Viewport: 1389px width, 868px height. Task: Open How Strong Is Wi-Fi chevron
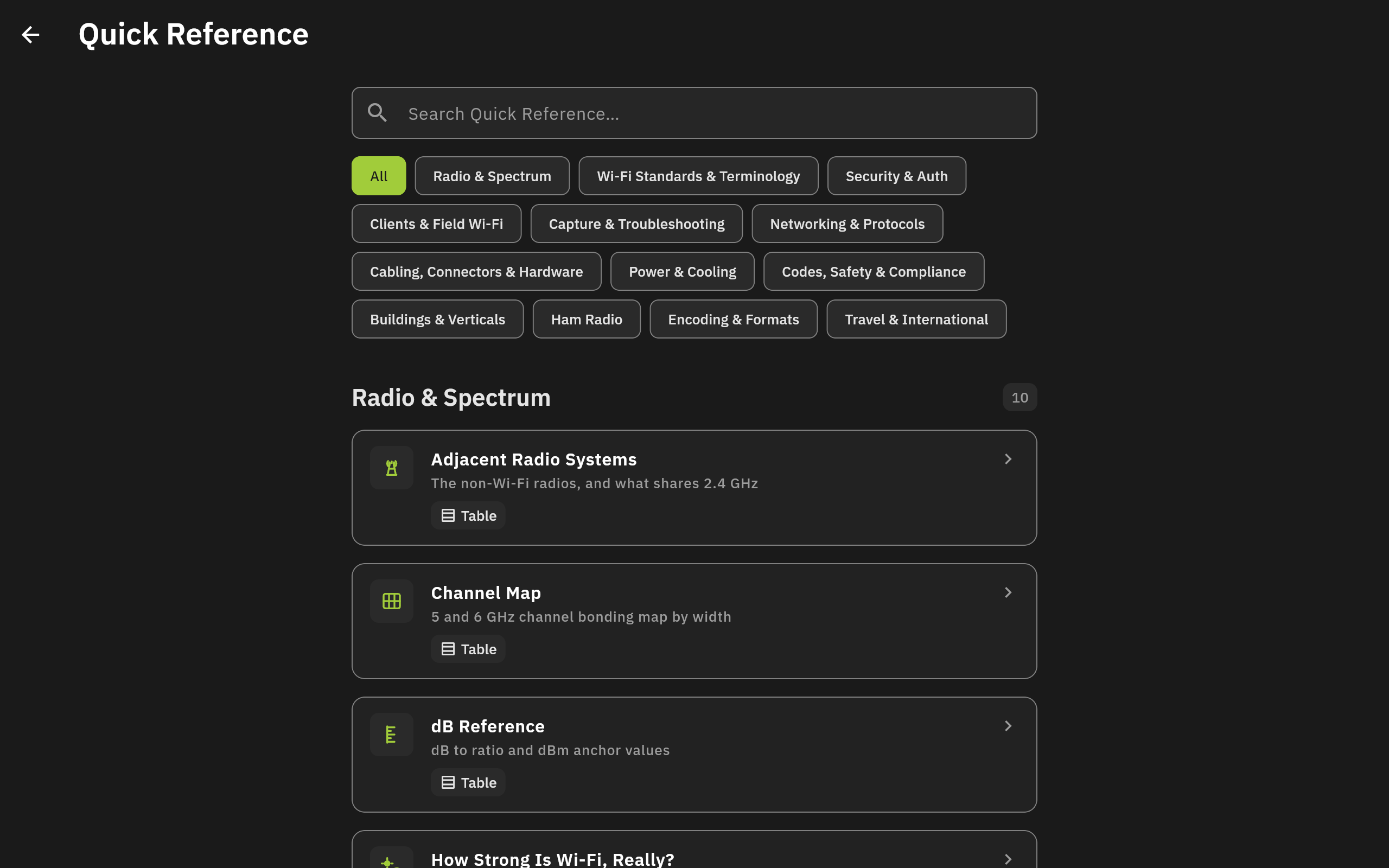[x=1008, y=859]
